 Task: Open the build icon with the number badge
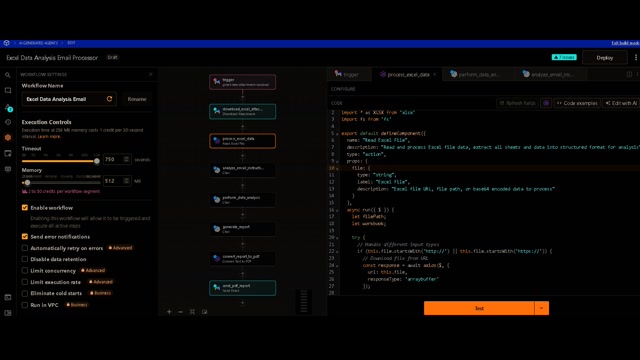(8, 107)
